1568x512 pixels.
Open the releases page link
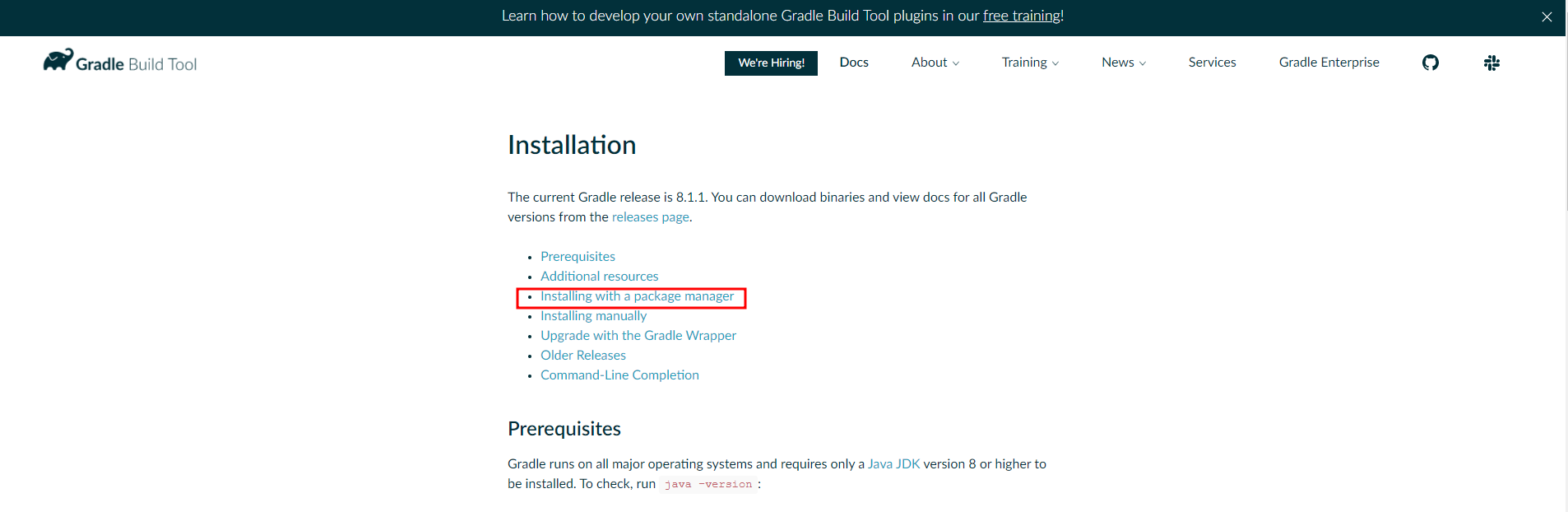click(651, 217)
